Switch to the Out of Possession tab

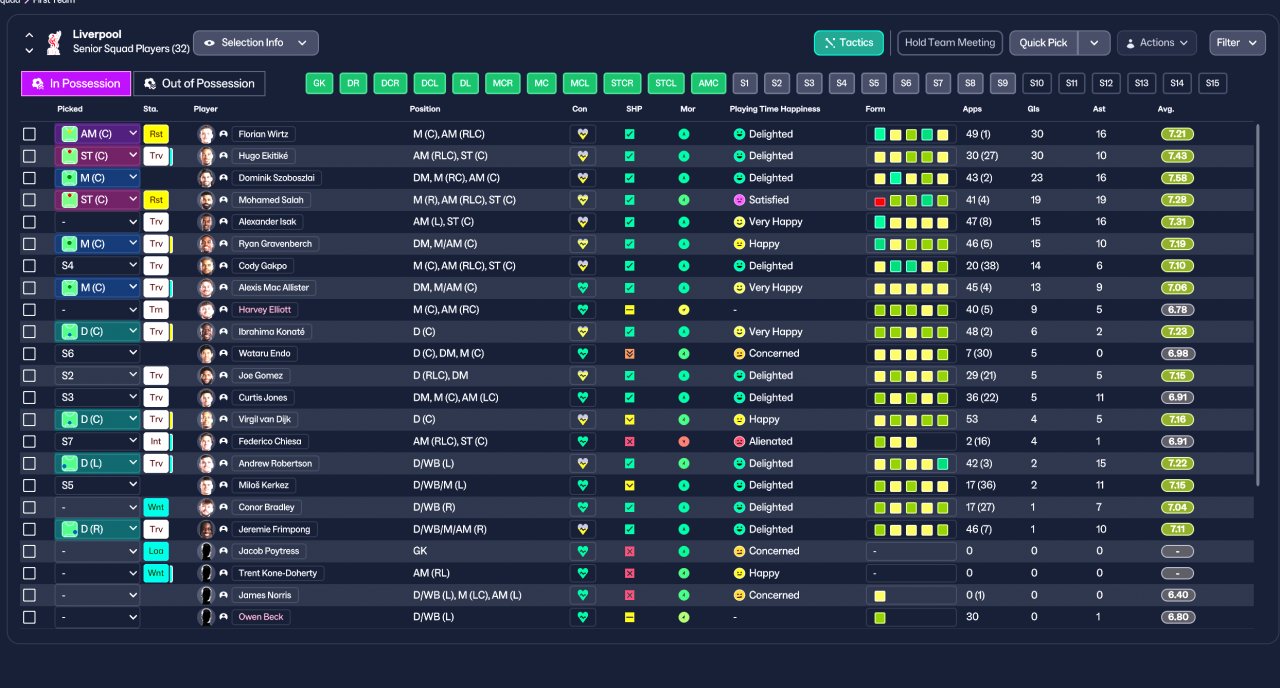point(200,84)
